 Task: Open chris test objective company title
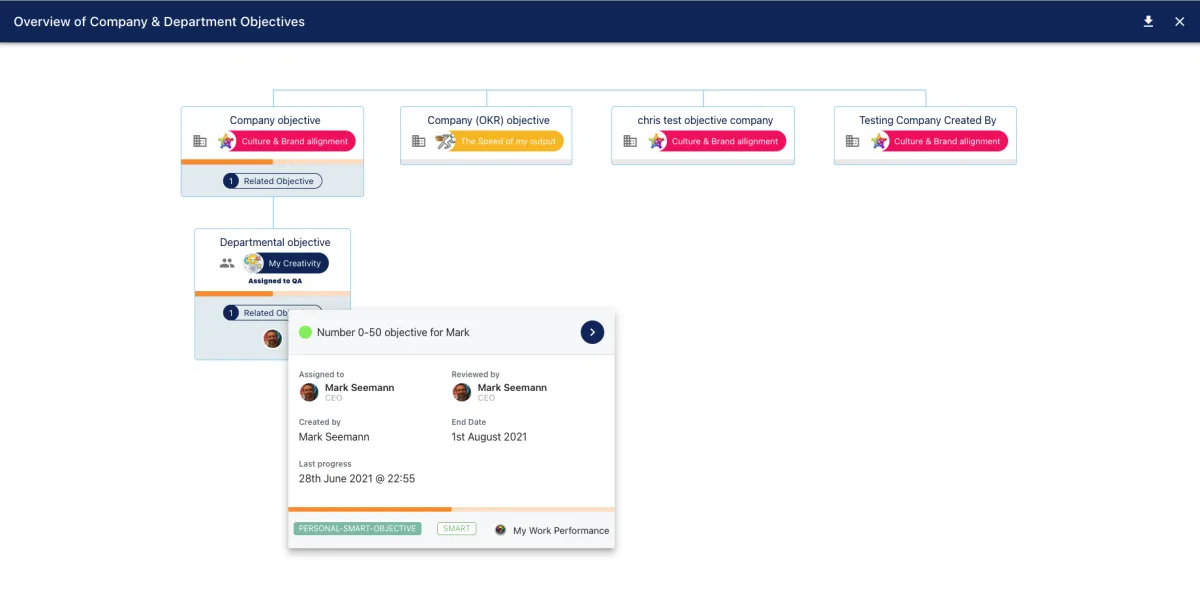click(705, 120)
